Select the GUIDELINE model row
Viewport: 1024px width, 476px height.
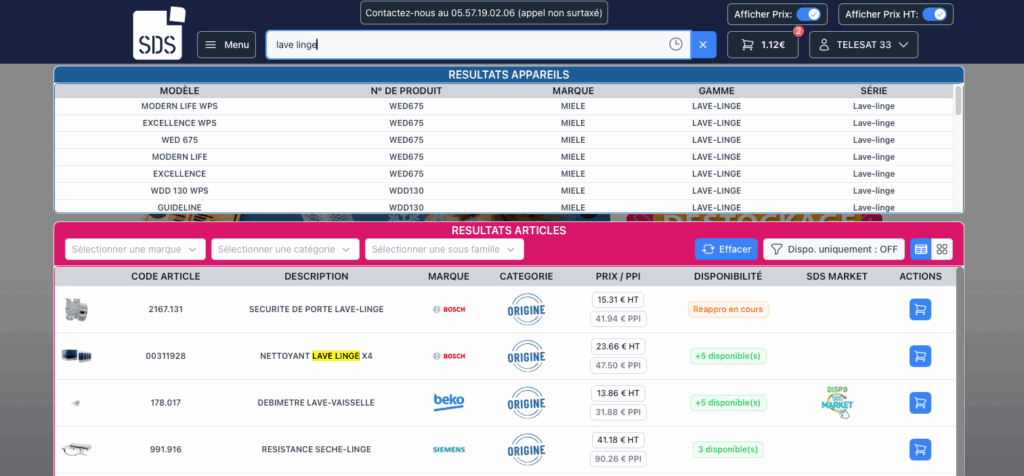click(504, 206)
